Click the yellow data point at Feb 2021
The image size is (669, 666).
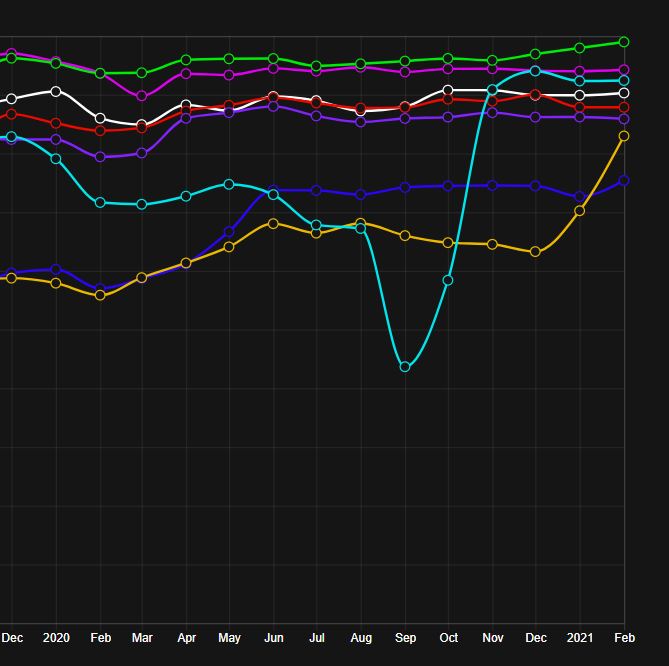click(x=624, y=136)
